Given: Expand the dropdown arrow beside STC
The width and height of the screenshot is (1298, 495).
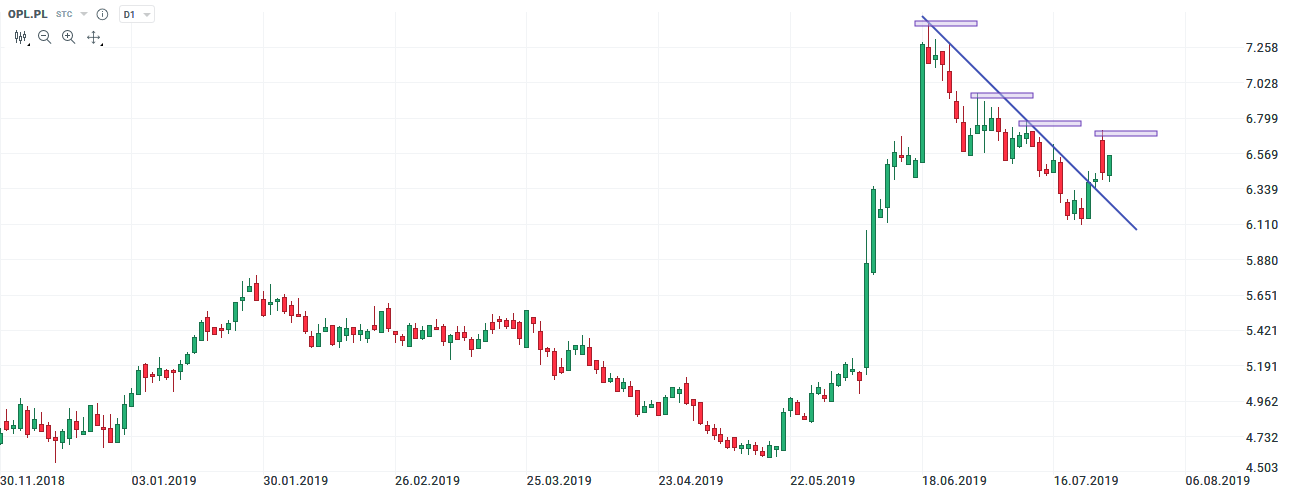Looking at the screenshot, I should coord(84,15).
